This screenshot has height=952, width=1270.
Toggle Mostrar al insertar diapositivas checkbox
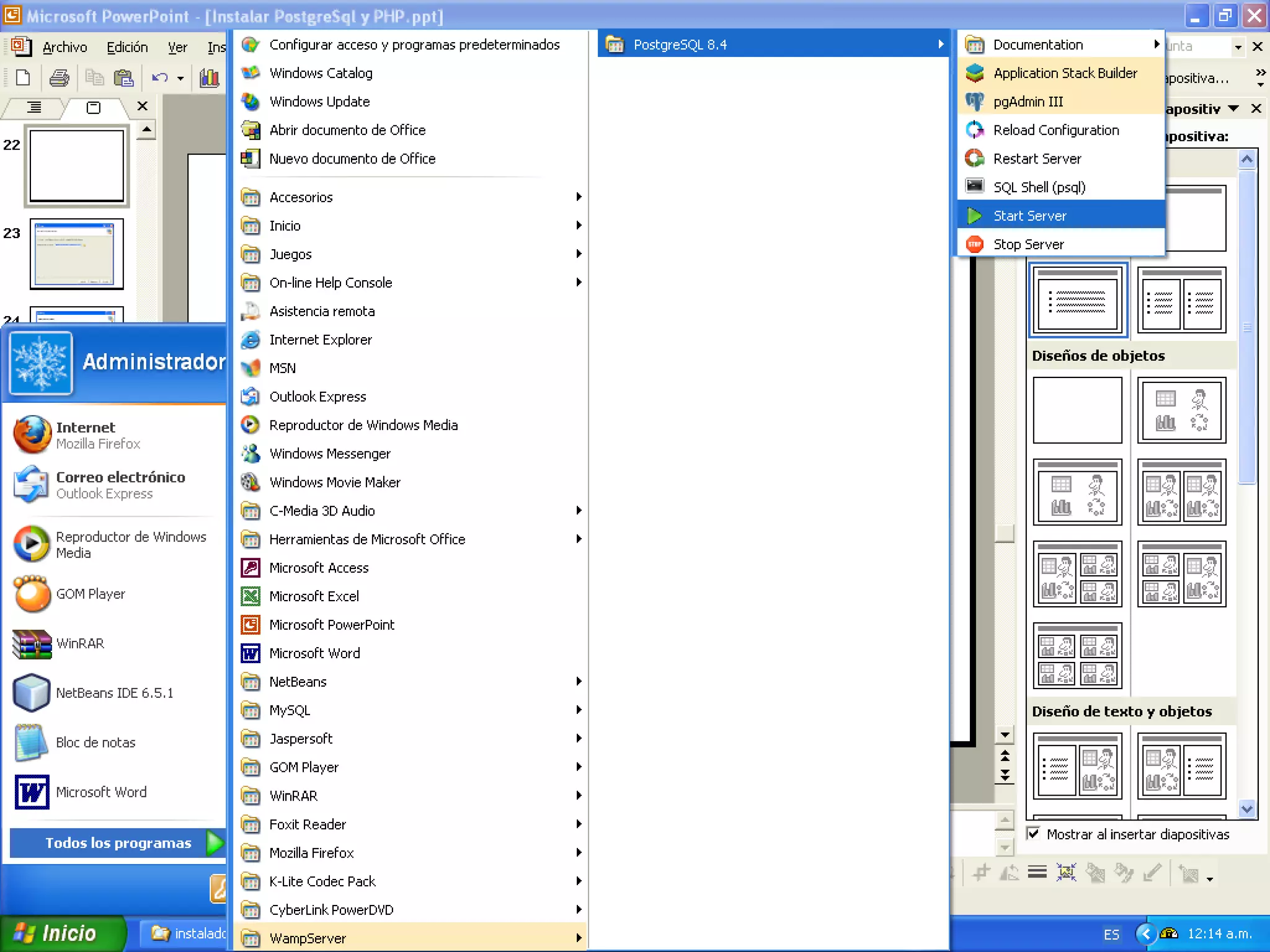coord(1034,834)
